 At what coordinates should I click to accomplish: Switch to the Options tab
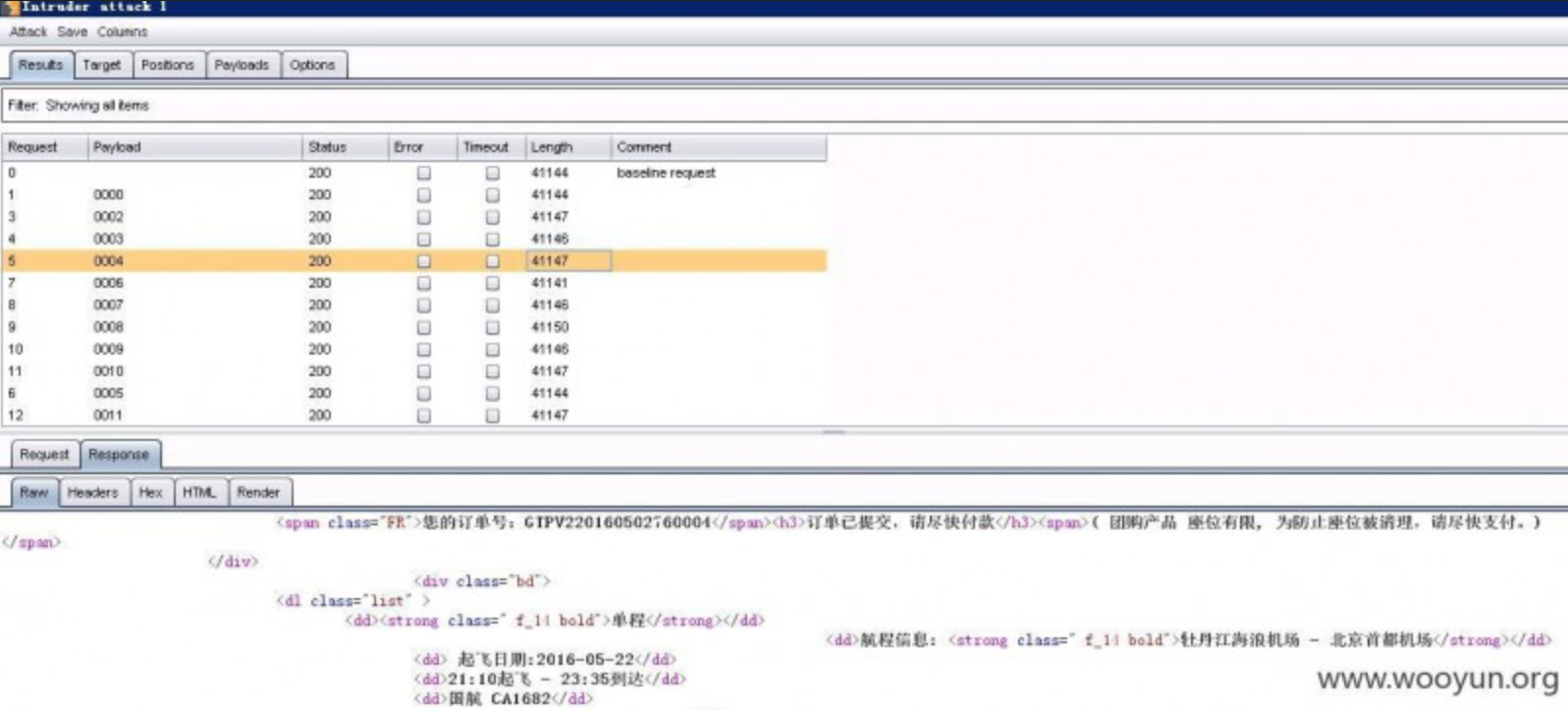312,65
